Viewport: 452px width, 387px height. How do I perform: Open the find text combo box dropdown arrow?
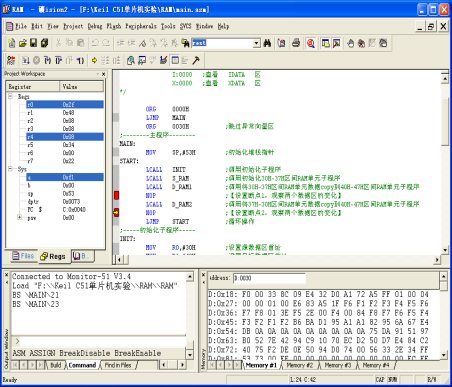pyautogui.click(x=256, y=43)
